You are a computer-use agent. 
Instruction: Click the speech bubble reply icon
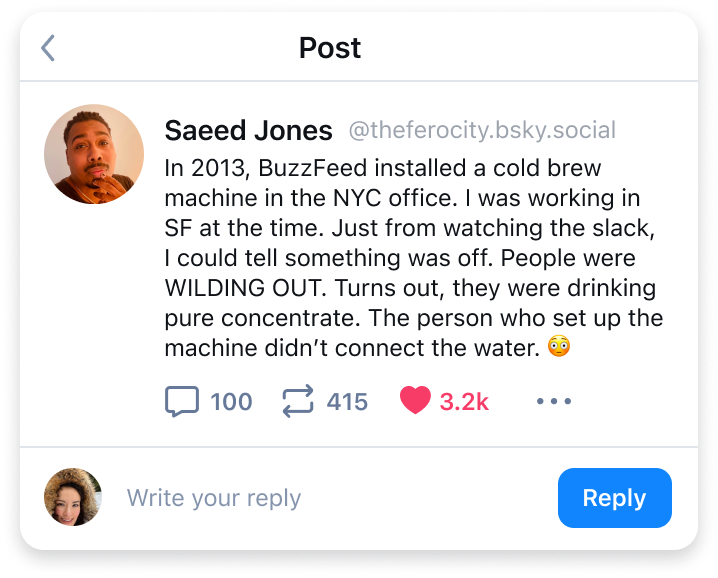(x=182, y=402)
